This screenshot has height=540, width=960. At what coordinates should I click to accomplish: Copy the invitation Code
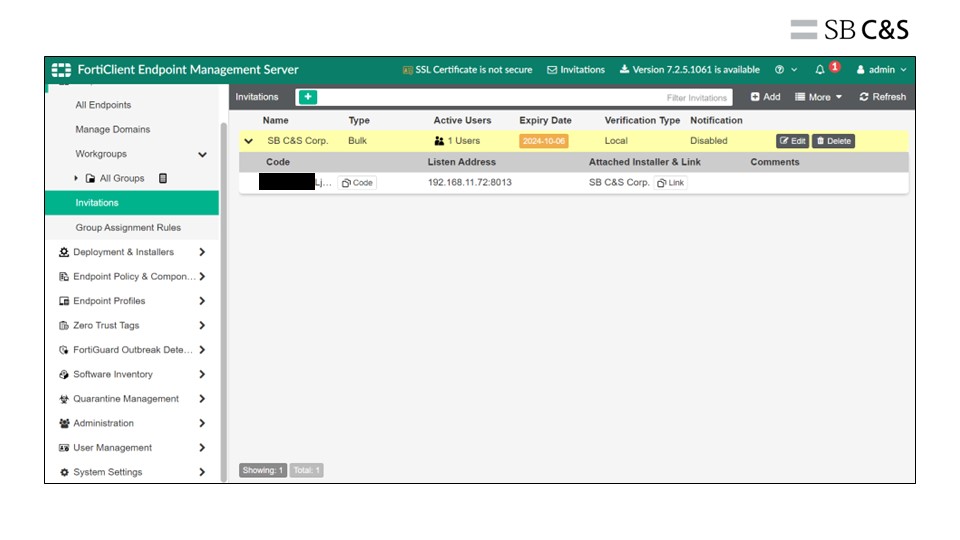[357, 182]
